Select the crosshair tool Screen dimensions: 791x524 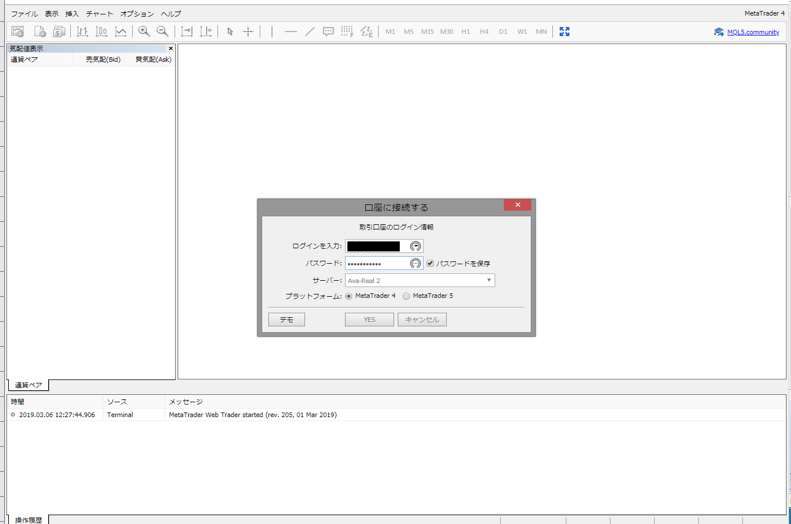(x=248, y=32)
